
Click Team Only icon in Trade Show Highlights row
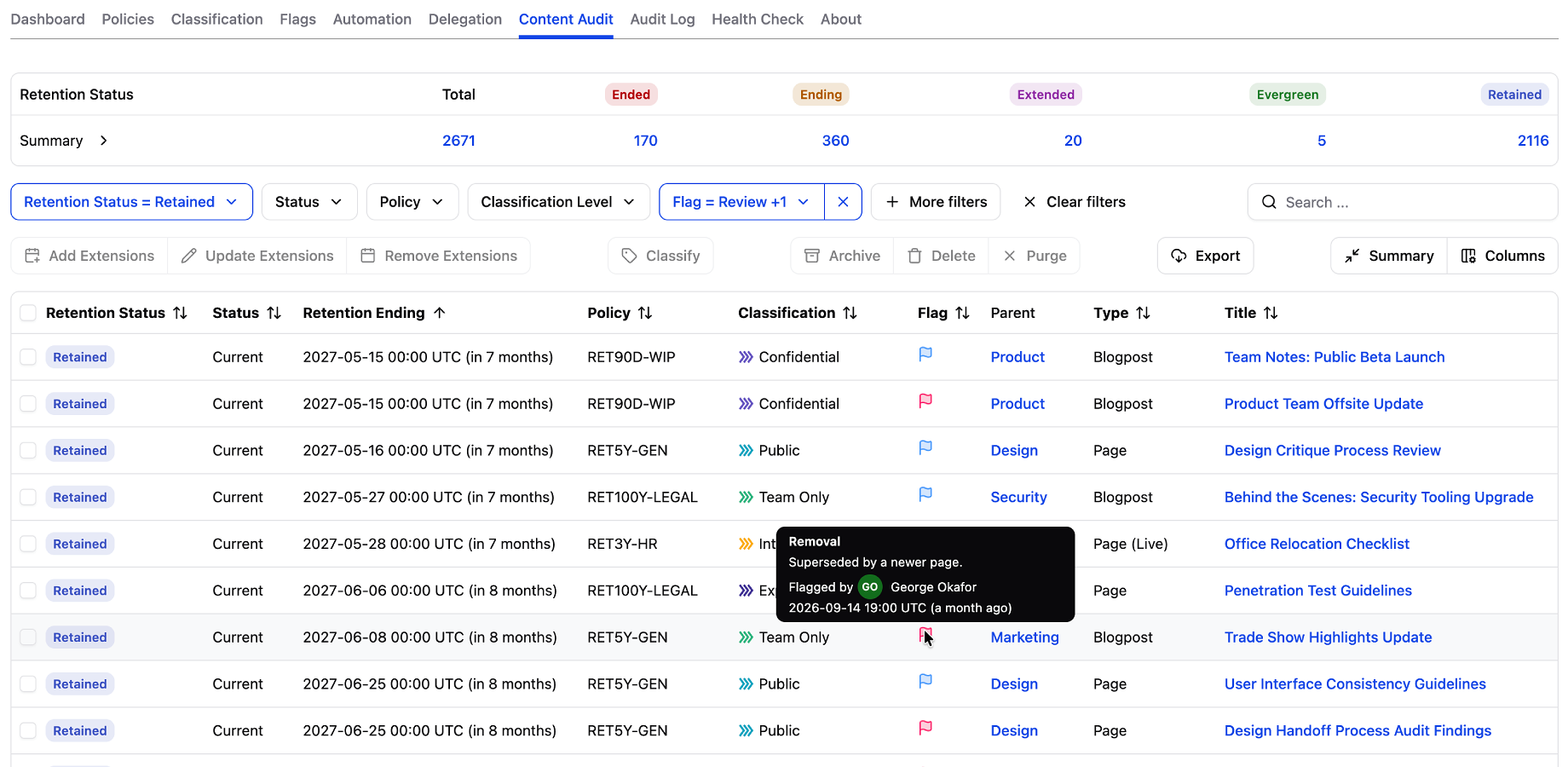point(746,637)
